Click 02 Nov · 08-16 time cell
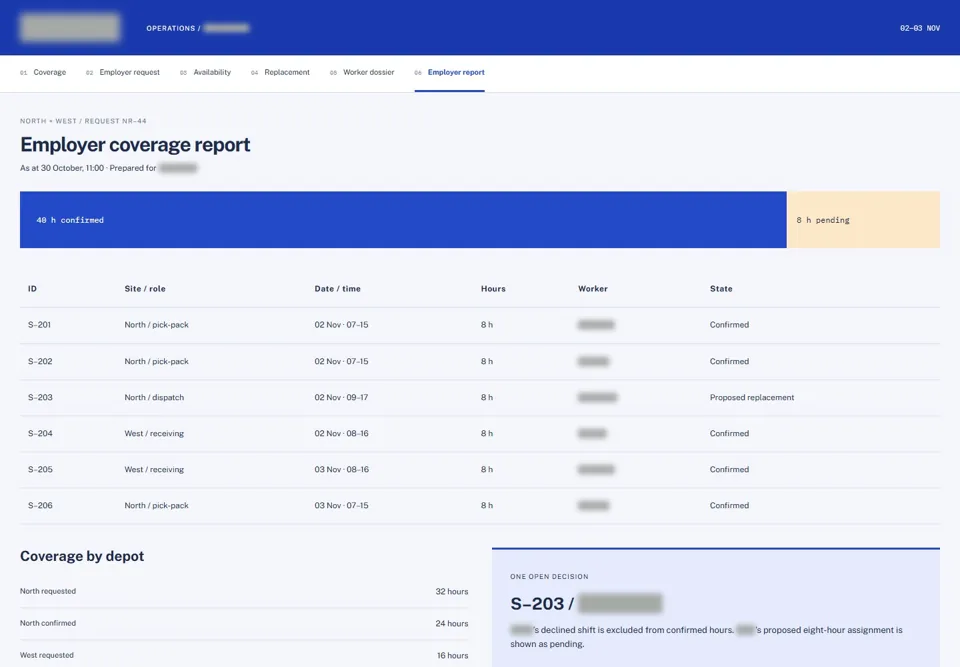The width and height of the screenshot is (960, 667). click(342, 434)
